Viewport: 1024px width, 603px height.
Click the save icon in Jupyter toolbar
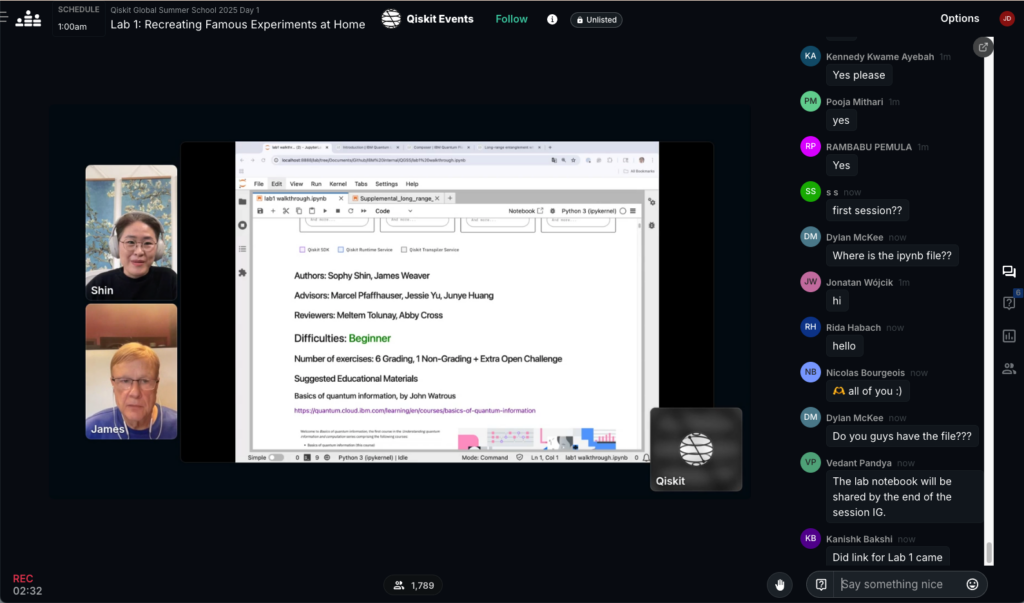[260, 211]
